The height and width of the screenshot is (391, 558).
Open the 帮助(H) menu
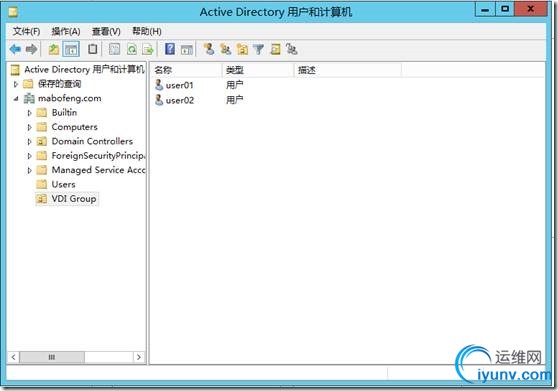pyautogui.click(x=147, y=31)
